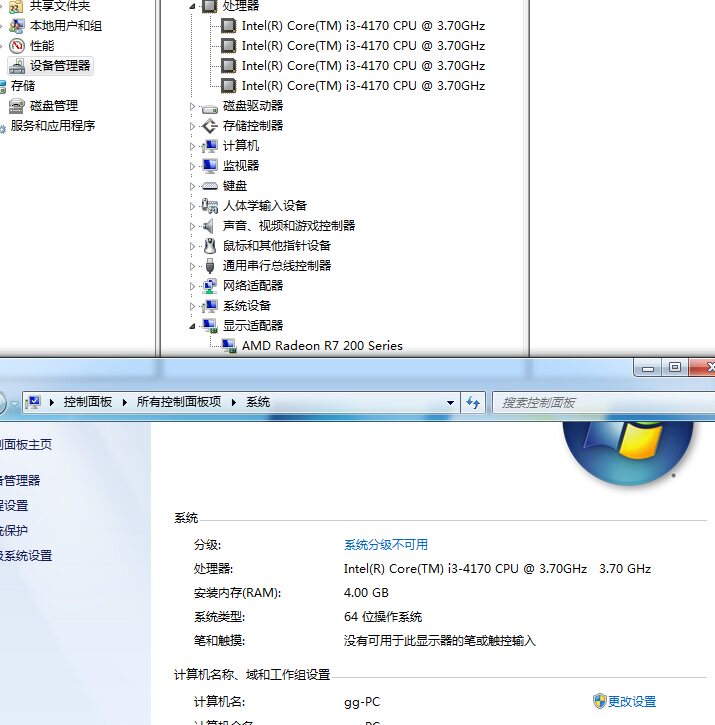Click 系统 in the breadcrumb
Screen dimensions: 715x725
point(258,402)
